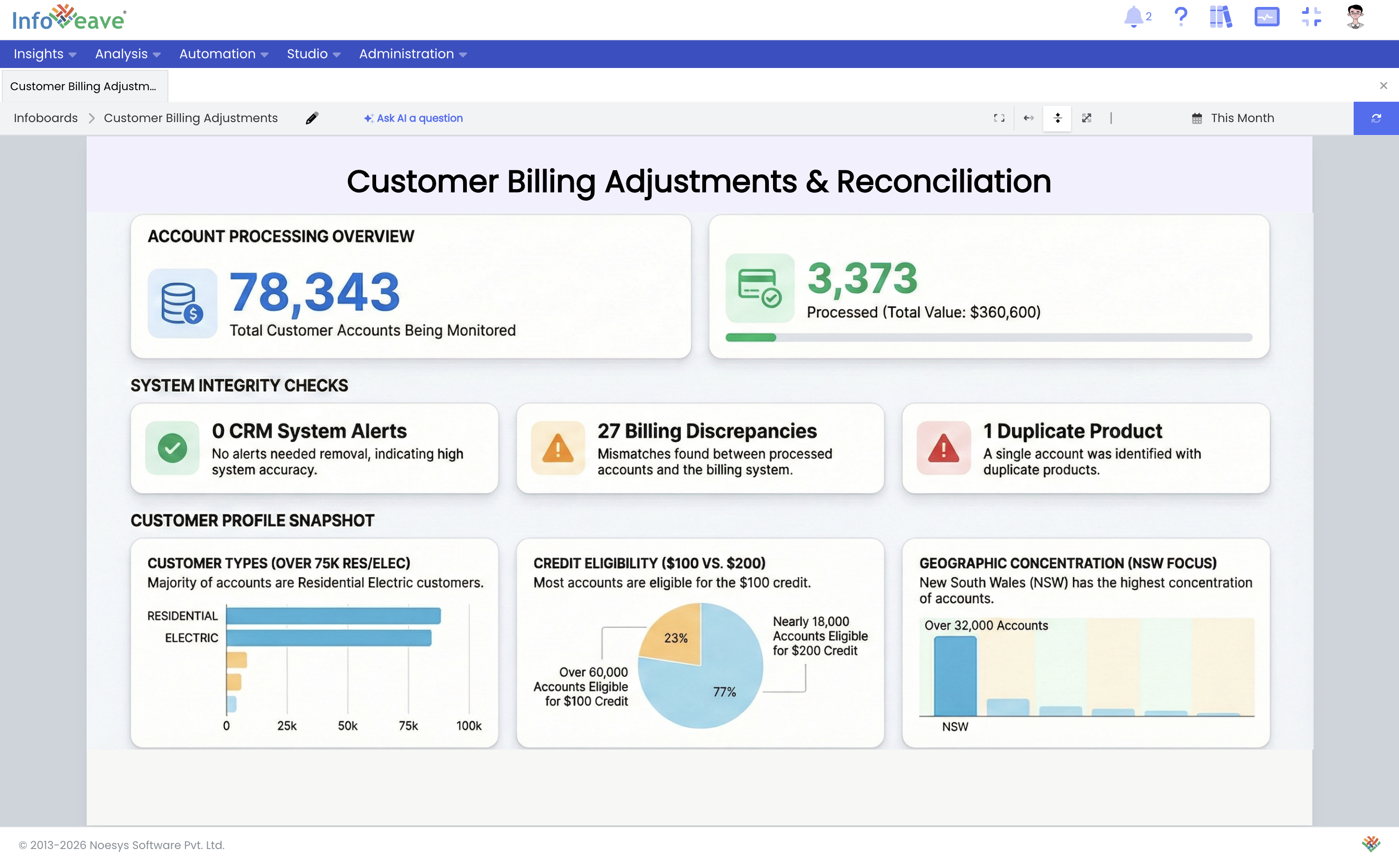Open the This Month date filter
Screen dimensions: 1399x868
pos(1233,118)
